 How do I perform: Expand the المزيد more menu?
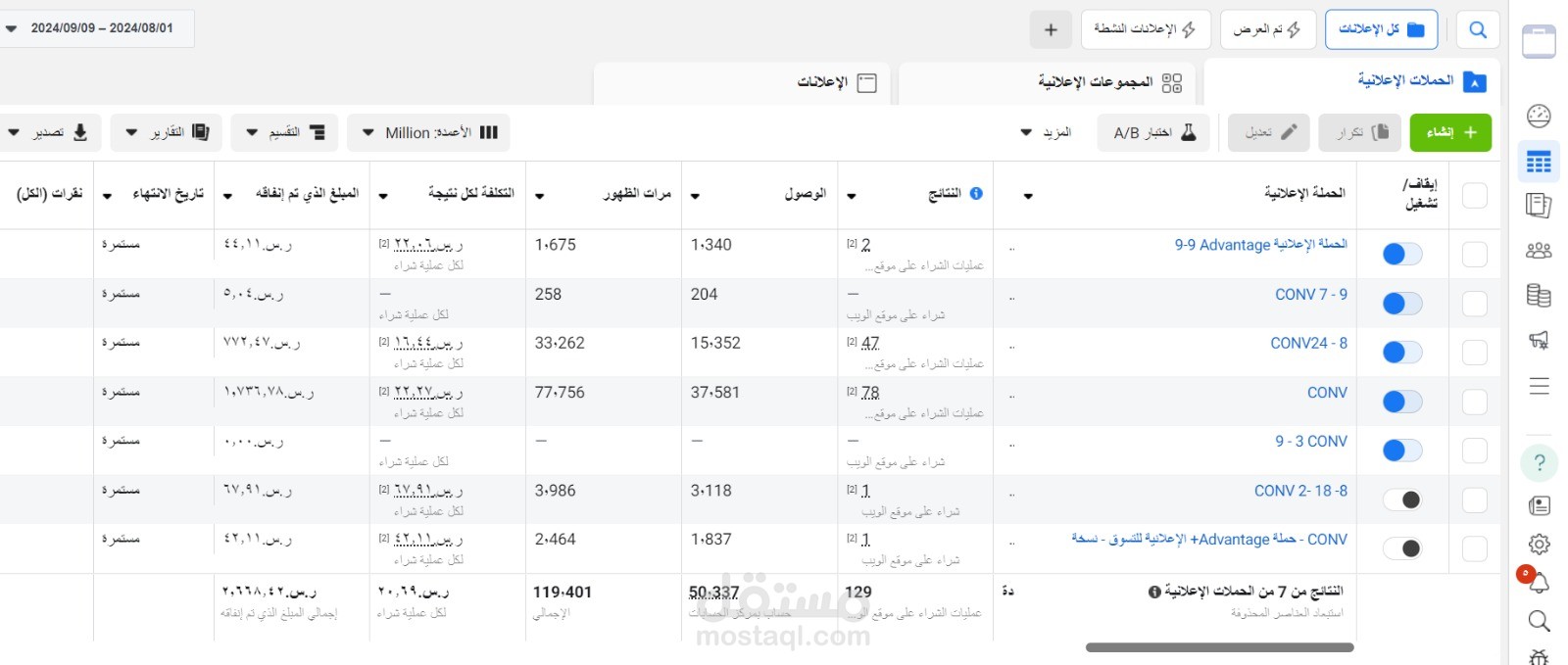(x=1046, y=132)
